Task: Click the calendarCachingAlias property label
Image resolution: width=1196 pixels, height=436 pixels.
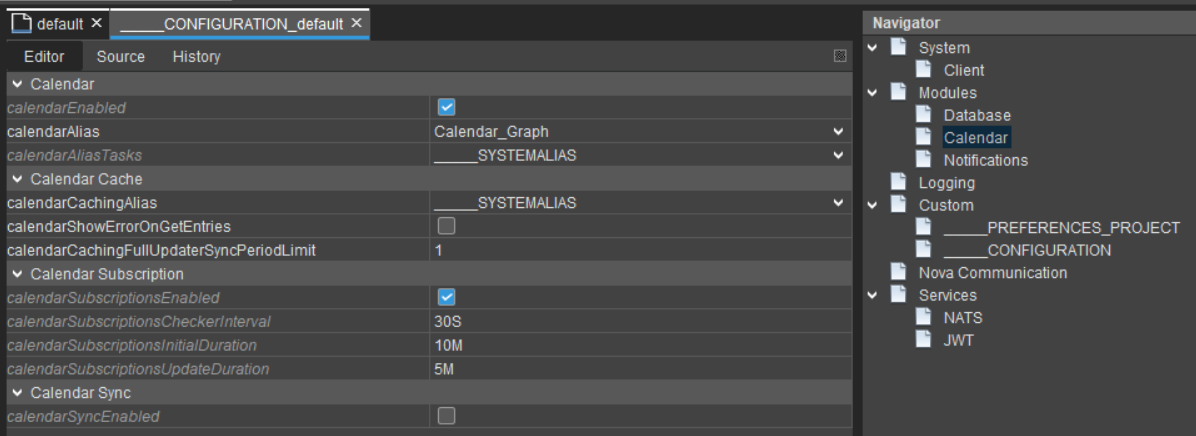Action: 82,203
